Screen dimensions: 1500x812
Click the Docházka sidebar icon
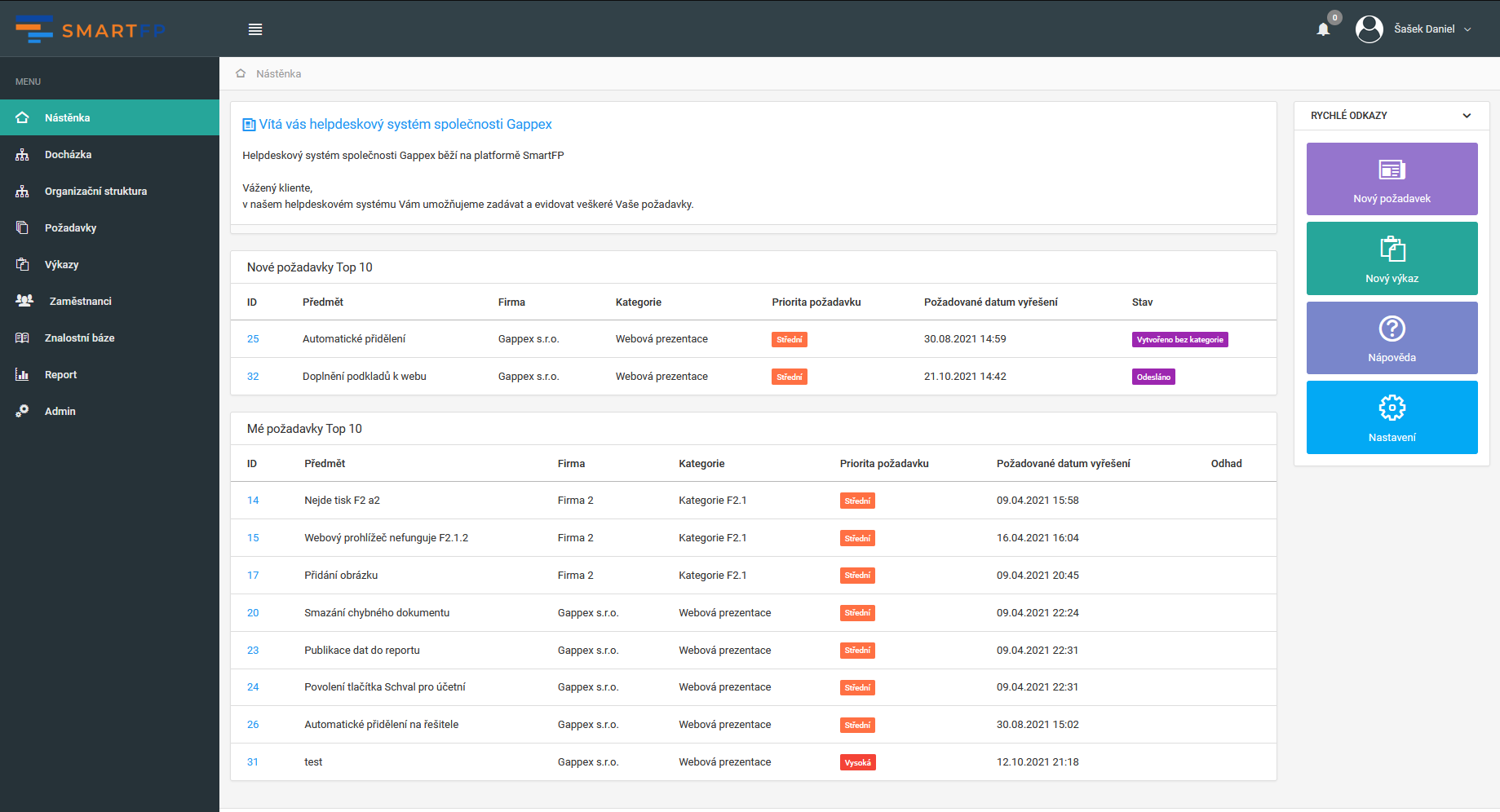coord(22,154)
